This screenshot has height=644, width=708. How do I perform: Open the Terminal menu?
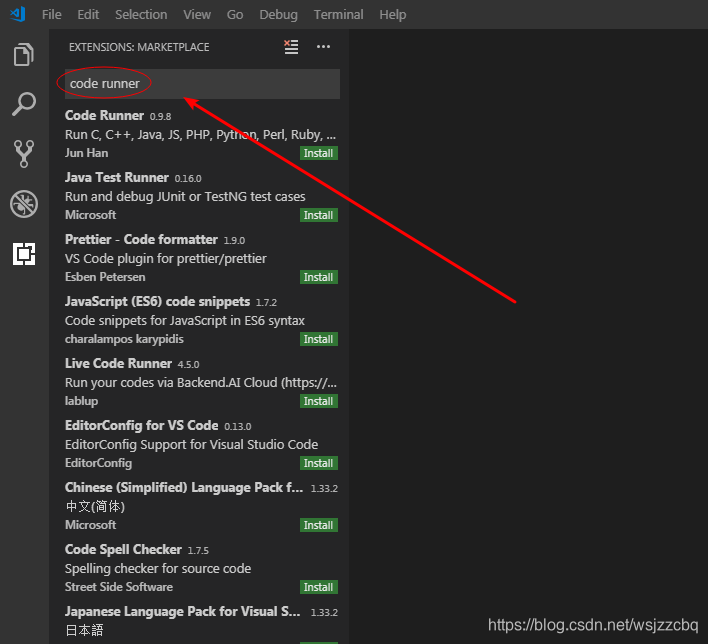(x=338, y=14)
